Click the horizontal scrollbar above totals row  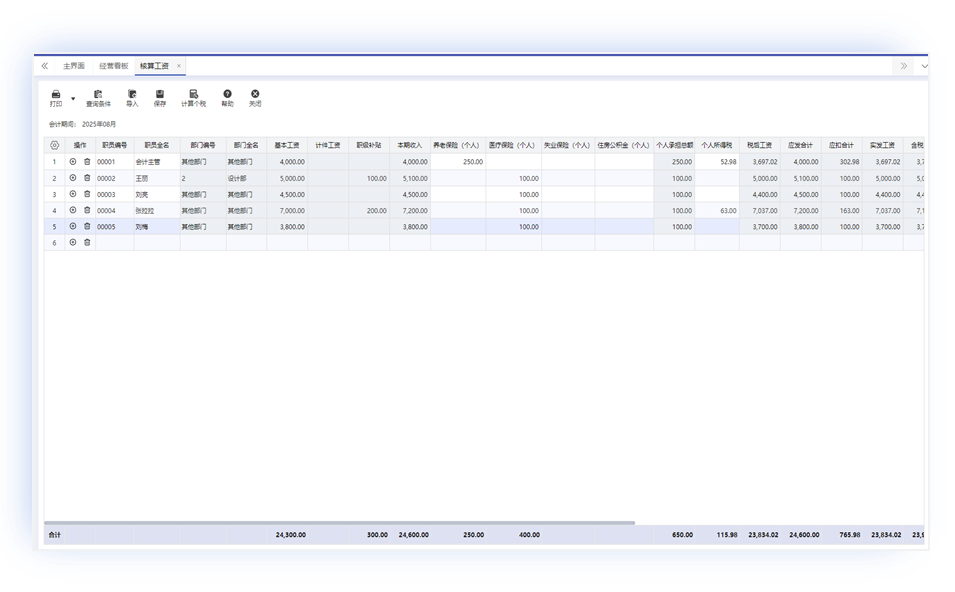coord(340,522)
